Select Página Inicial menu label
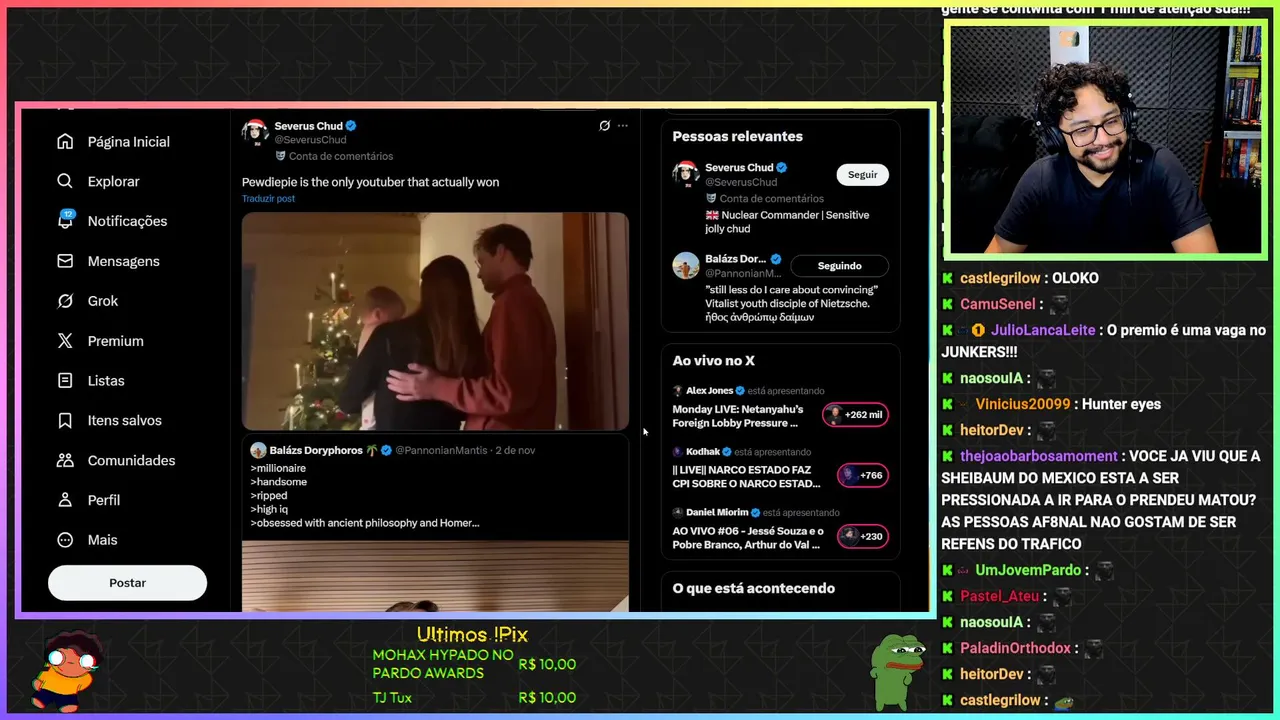The image size is (1280, 720). pos(129,142)
